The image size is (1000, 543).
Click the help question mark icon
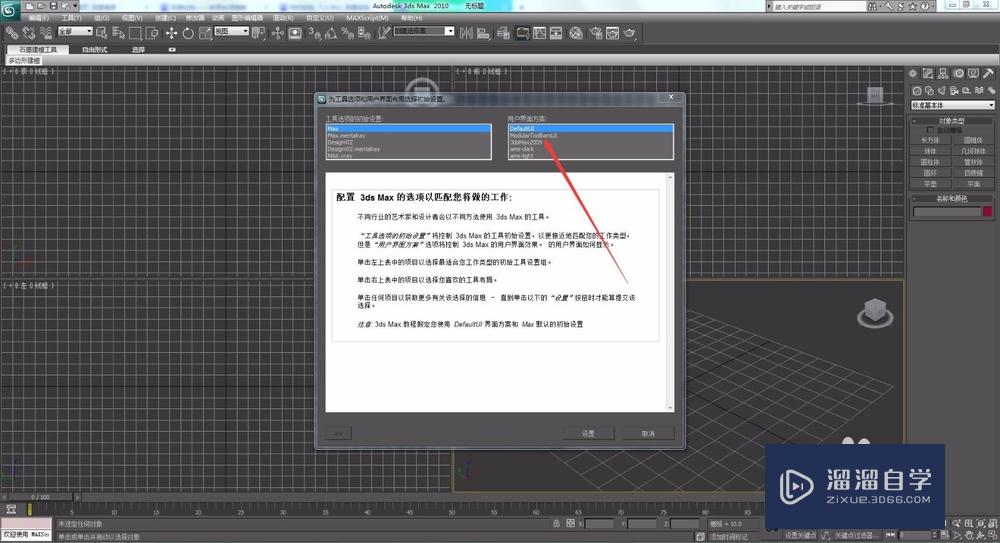(925, 6)
